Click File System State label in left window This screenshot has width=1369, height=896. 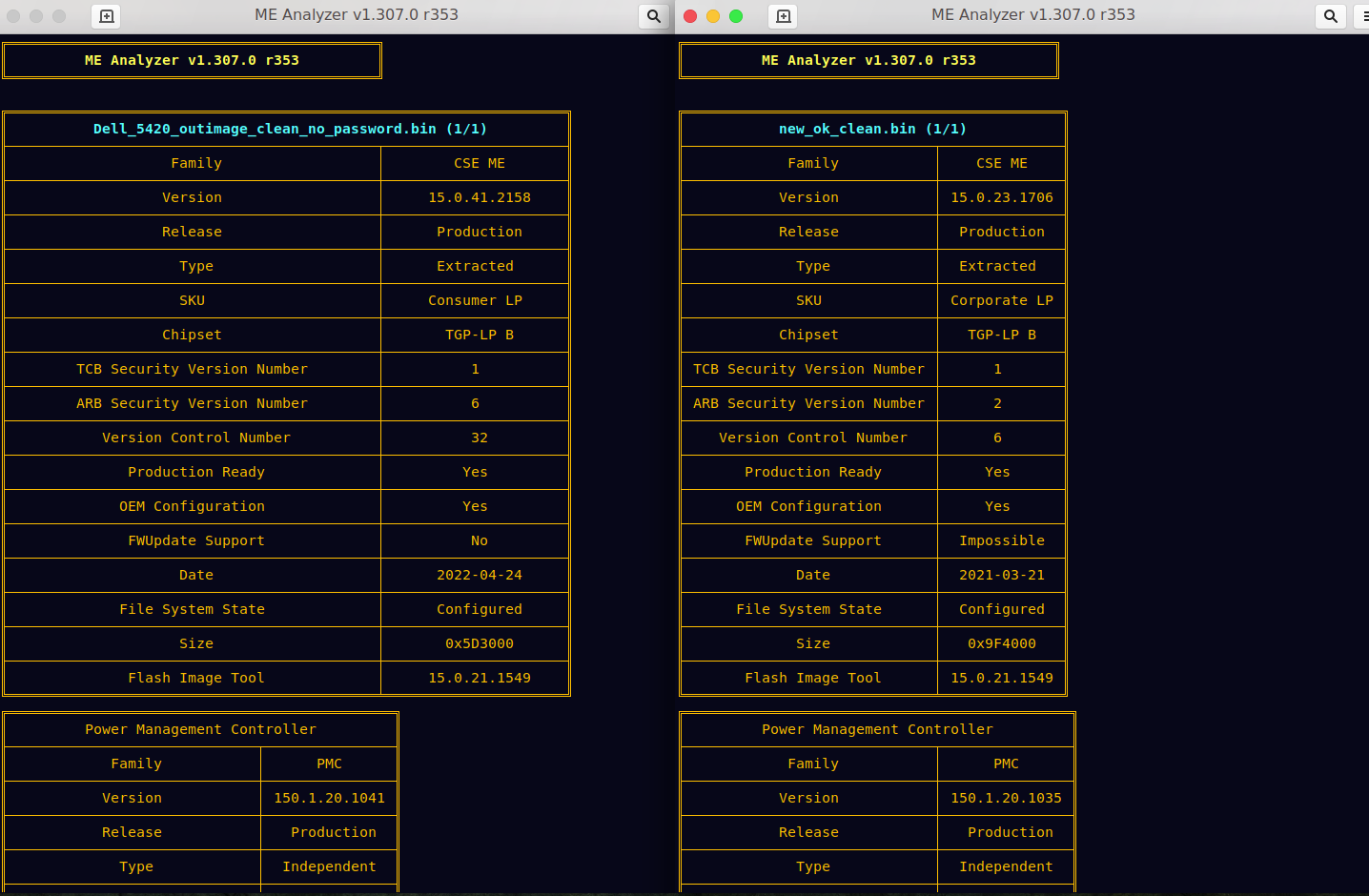tap(193, 609)
